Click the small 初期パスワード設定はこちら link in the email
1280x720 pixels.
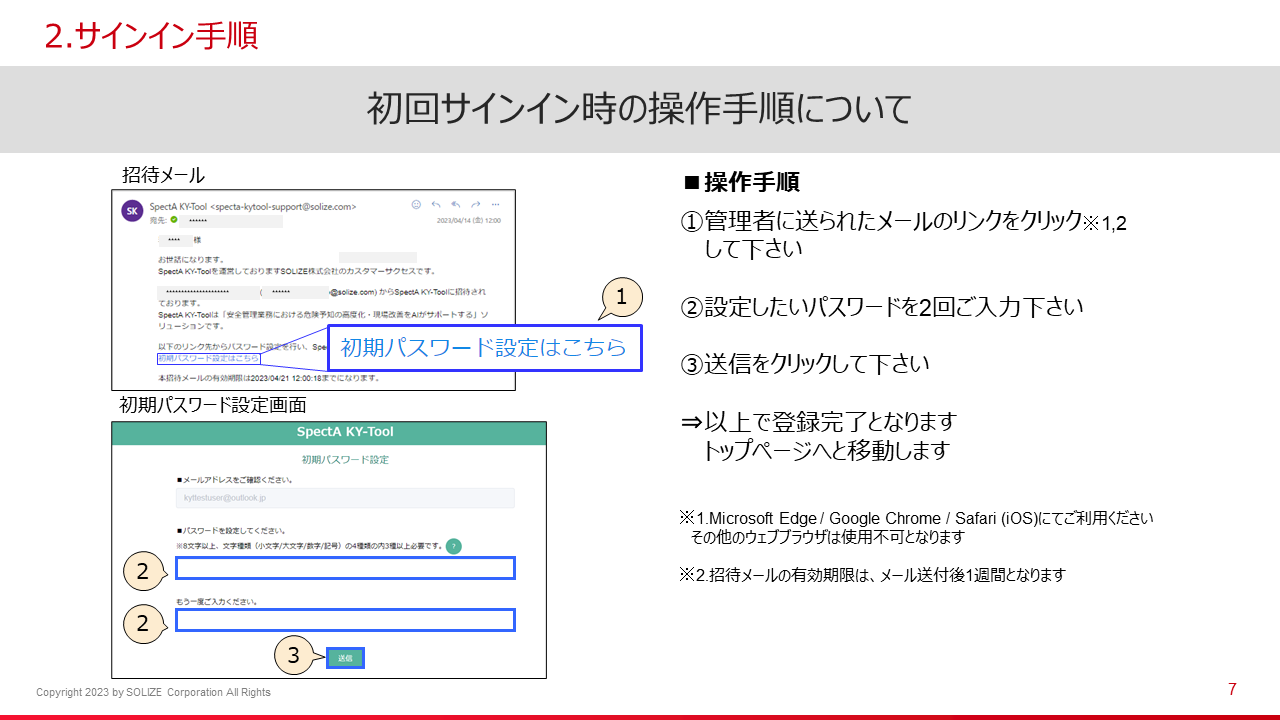pos(209,358)
